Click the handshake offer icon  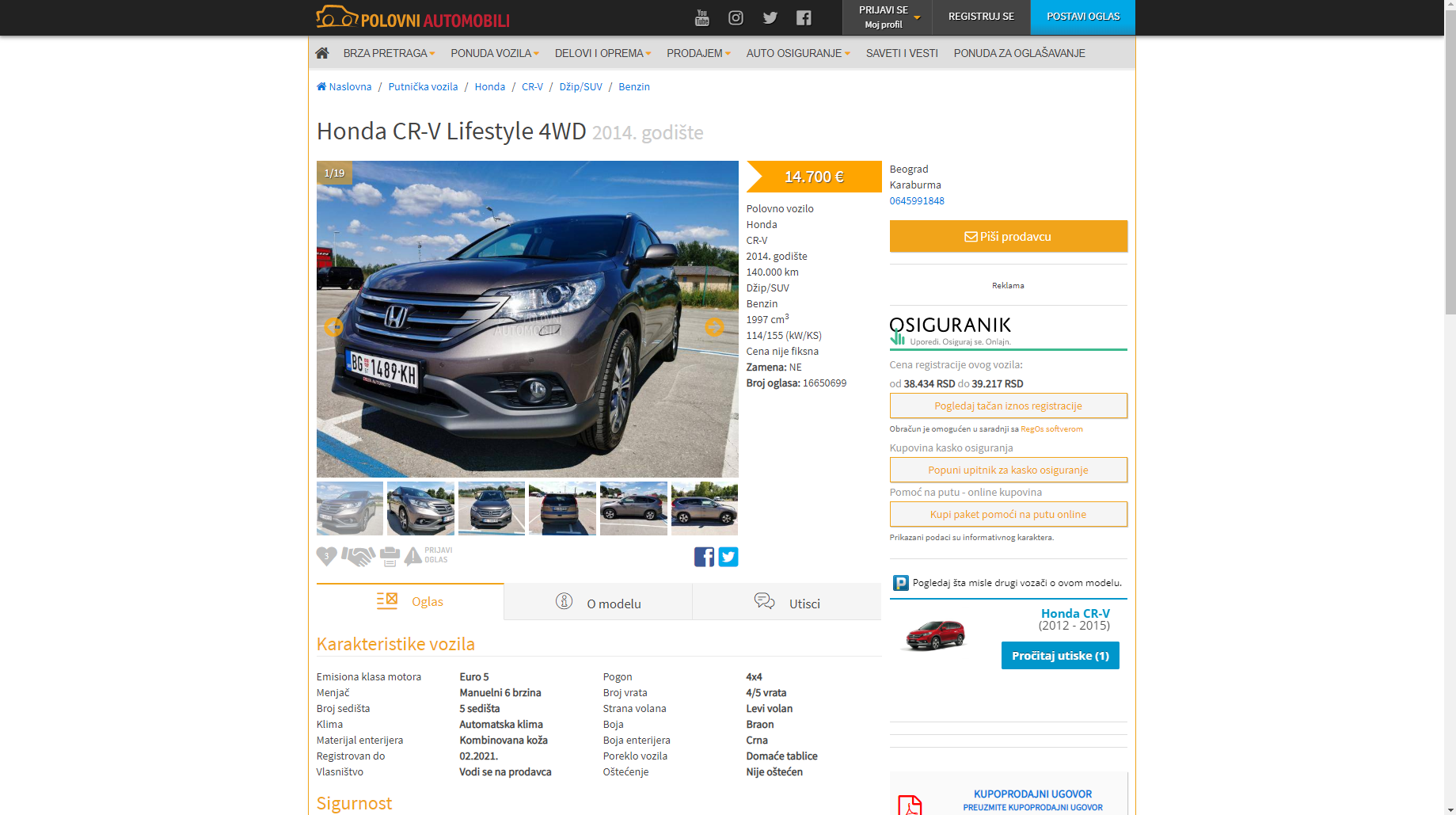(x=358, y=556)
